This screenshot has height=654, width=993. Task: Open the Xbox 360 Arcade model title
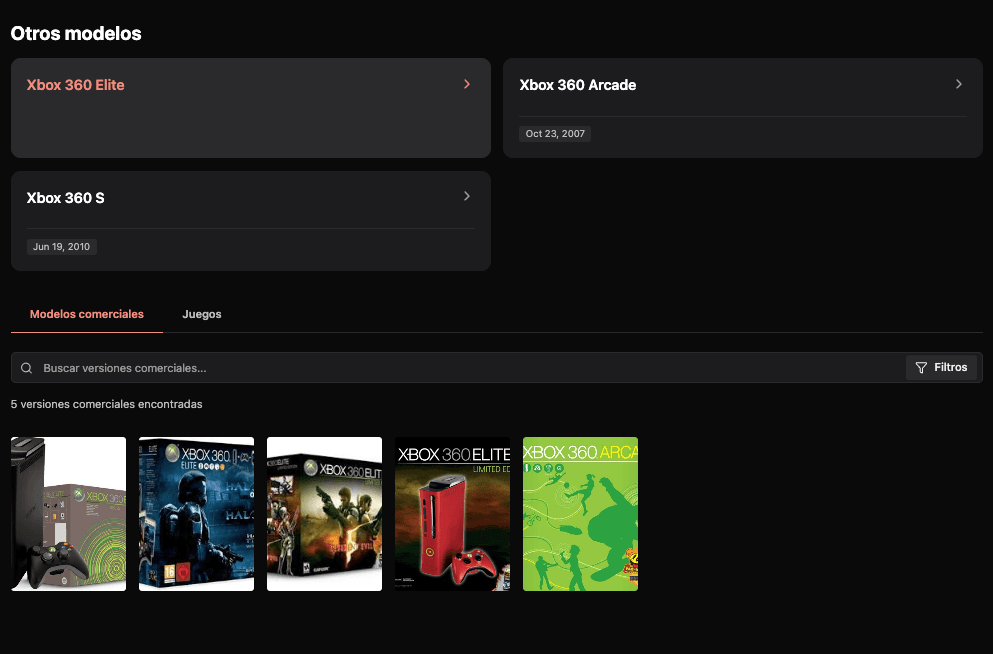coord(578,85)
